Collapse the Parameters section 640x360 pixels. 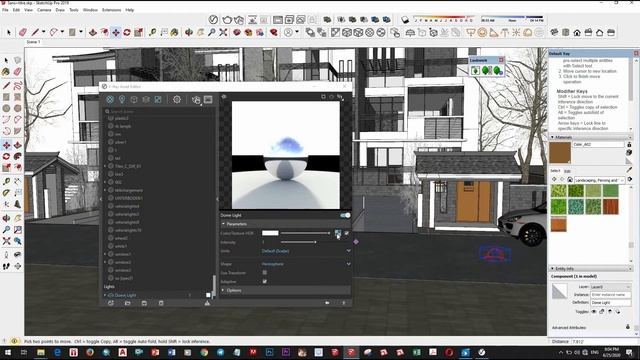223,224
